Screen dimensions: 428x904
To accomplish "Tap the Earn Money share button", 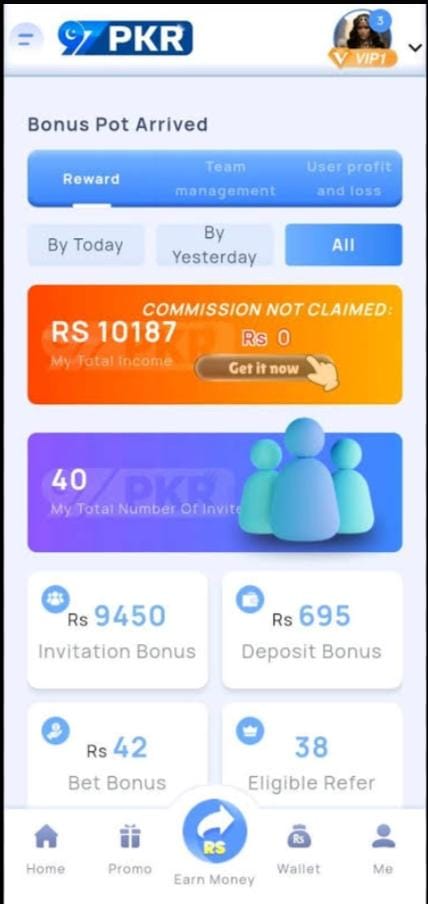I will (215, 831).
